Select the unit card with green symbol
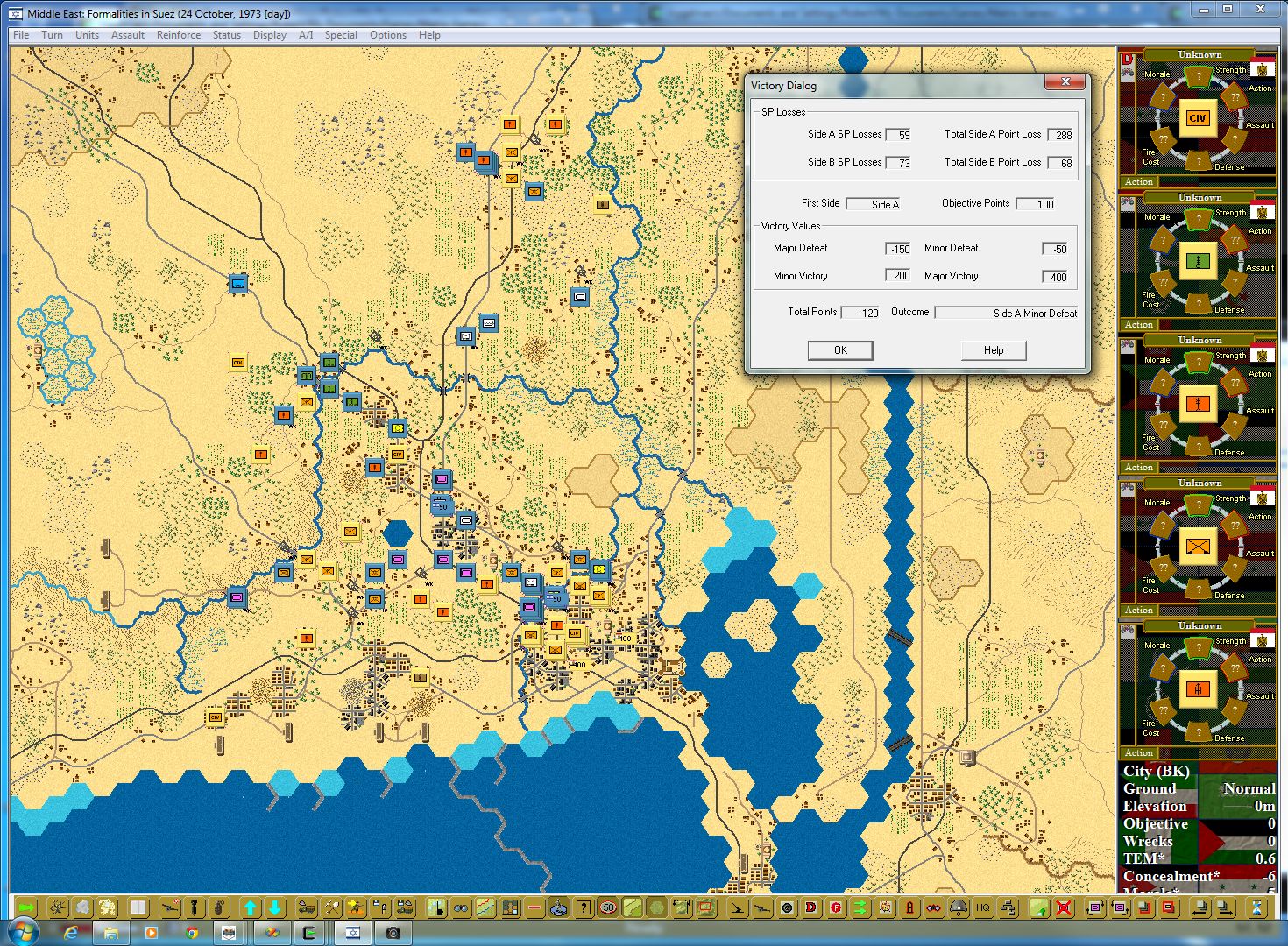The width and height of the screenshot is (1288, 946). pyautogui.click(x=1198, y=261)
